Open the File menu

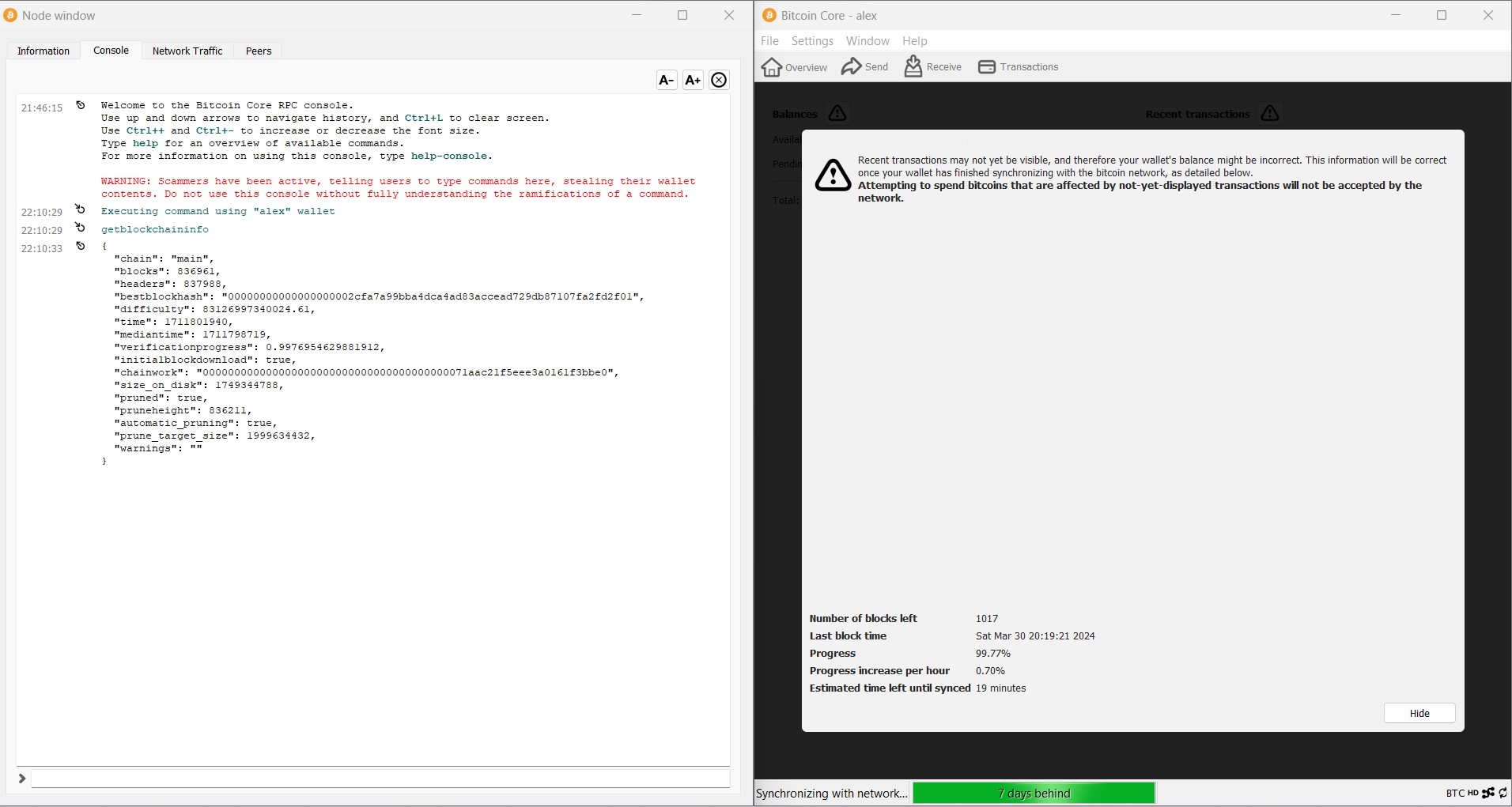click(x=769, y=41)
